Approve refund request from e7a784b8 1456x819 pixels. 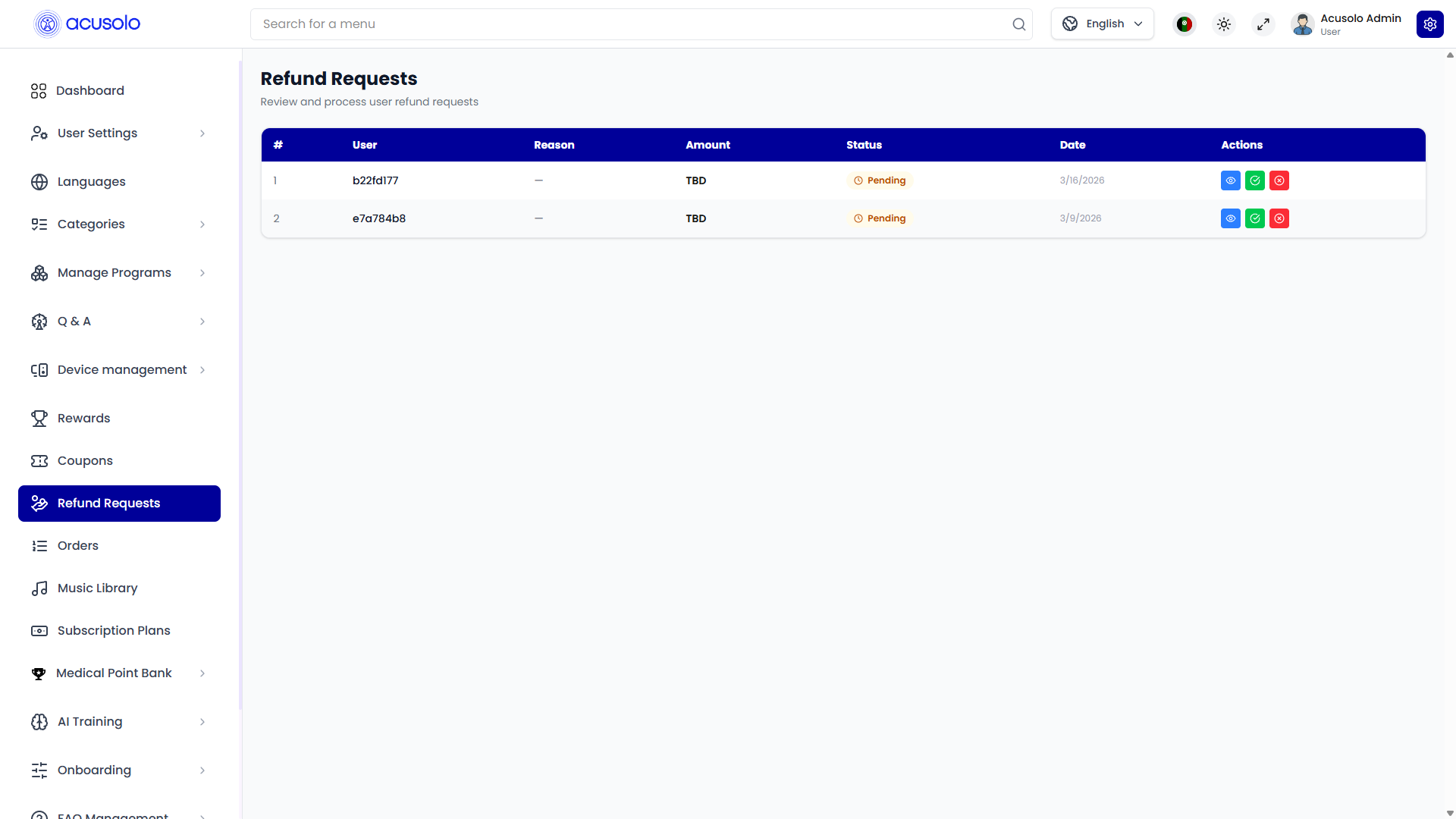[x=1254, y=218]
